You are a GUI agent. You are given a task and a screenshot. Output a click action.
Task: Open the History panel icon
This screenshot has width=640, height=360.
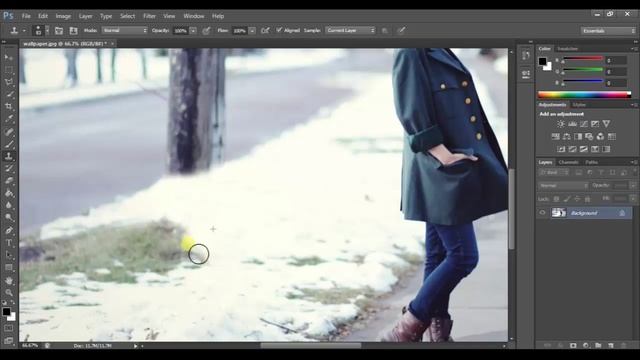(526, 55)
